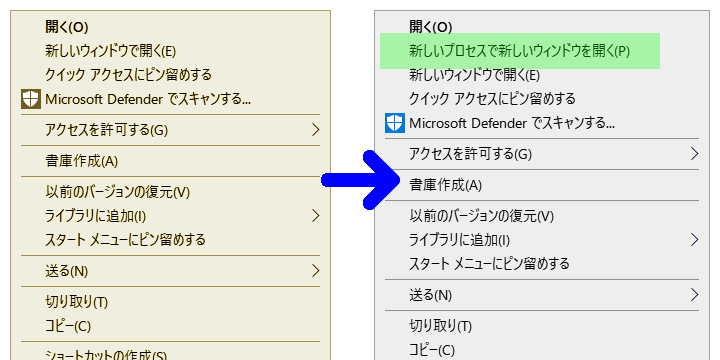Image resolution: width=720 pixels, height=360 pixels.
Task: Click the Microsoft Defender shield icon, left menu
Action: click(x=31, y=99)
